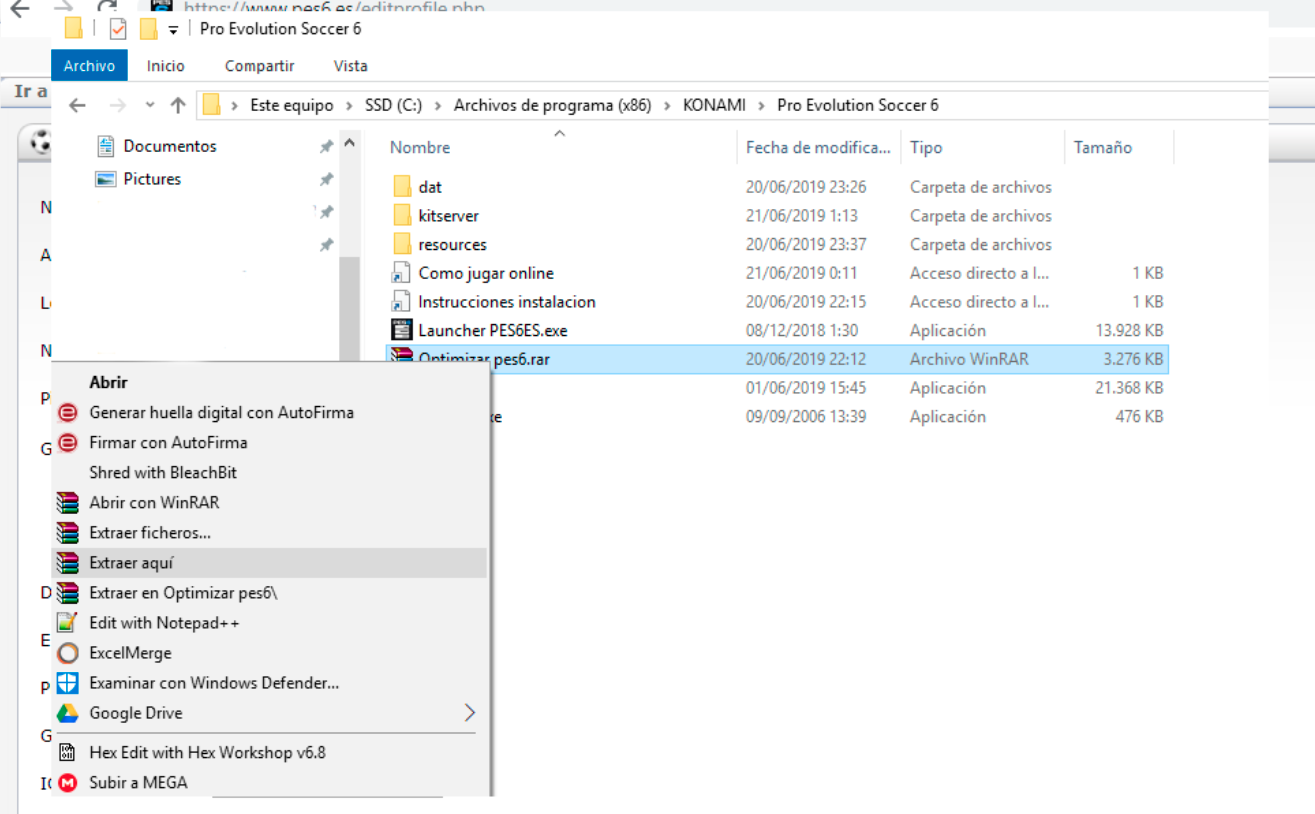The height and width of the screenshot is (814, 1315).
Task: Click SSD (C:) in the address breadcrumb
Action: click(394, 105)
